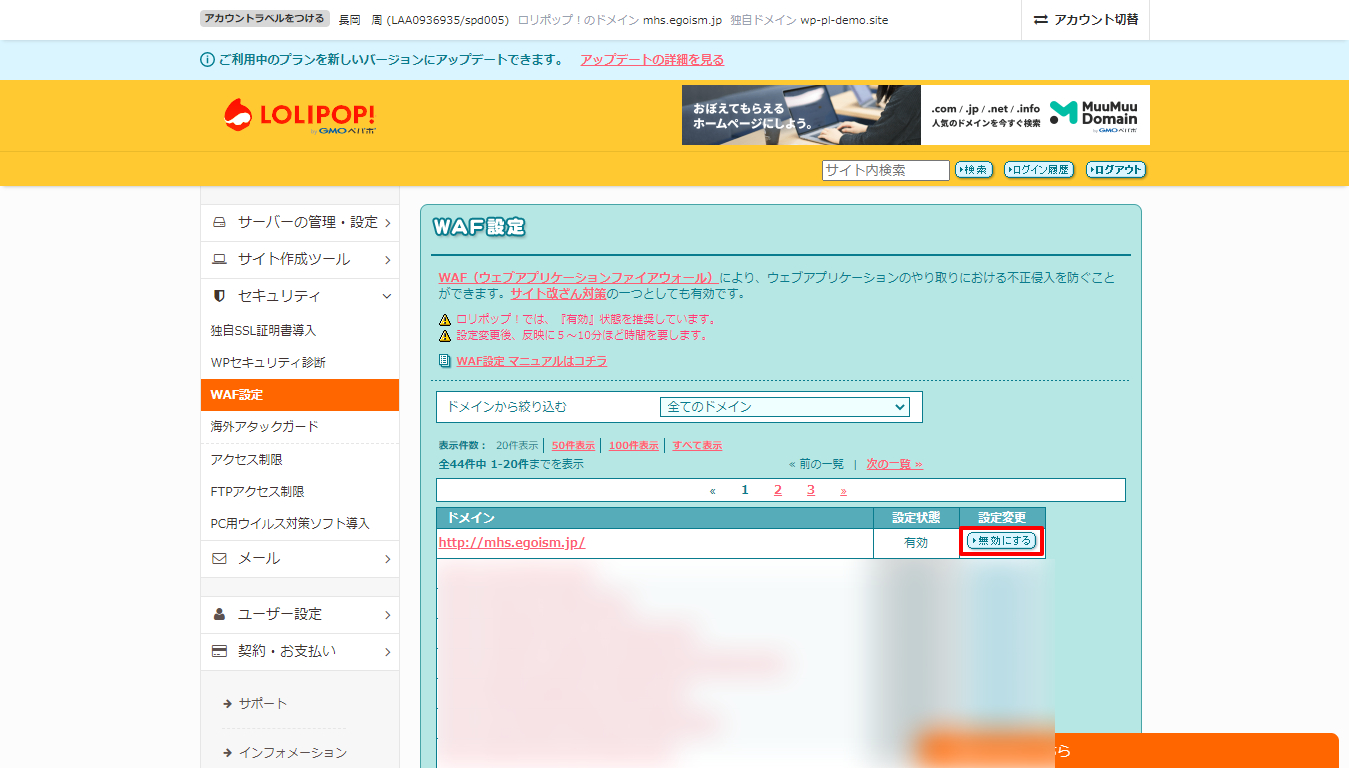This screenshot has height=768, width=1349.
Task: Click the person icon next to ユーザー設定
Action: pos(217,615)
